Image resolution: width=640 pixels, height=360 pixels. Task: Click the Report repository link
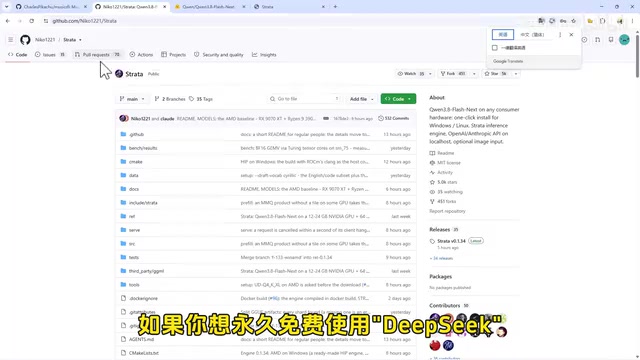click(447, 211)
